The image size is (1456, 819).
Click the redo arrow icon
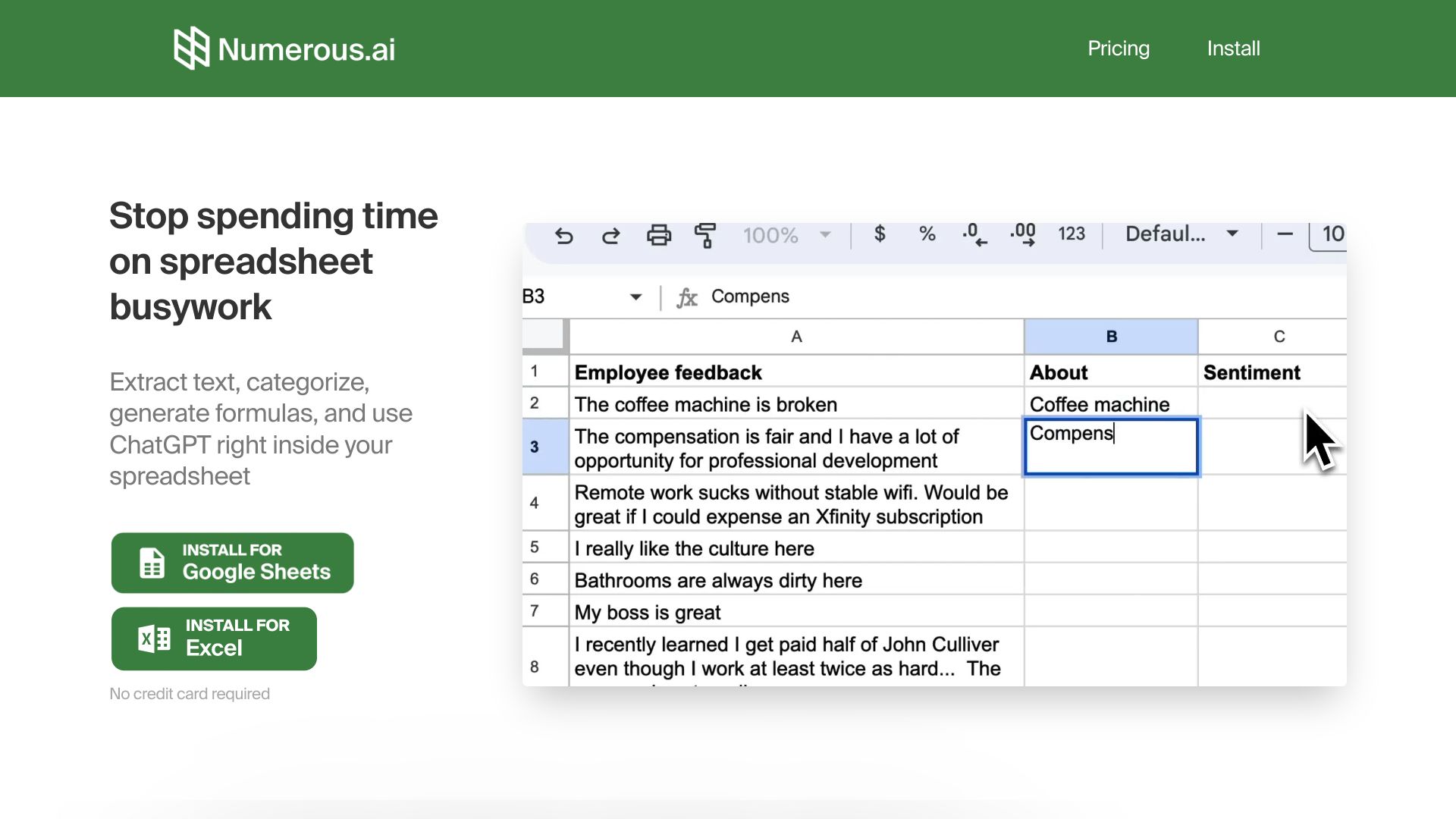(611, 236)
